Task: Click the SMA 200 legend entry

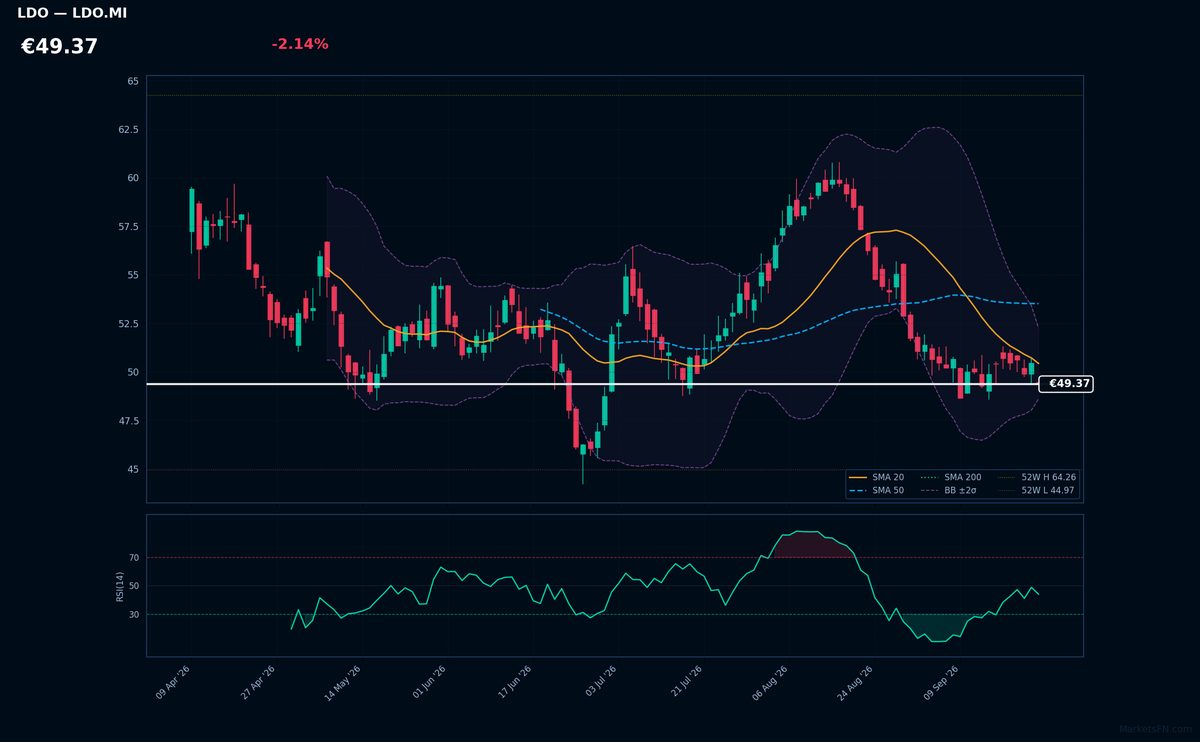Action: 951,478
